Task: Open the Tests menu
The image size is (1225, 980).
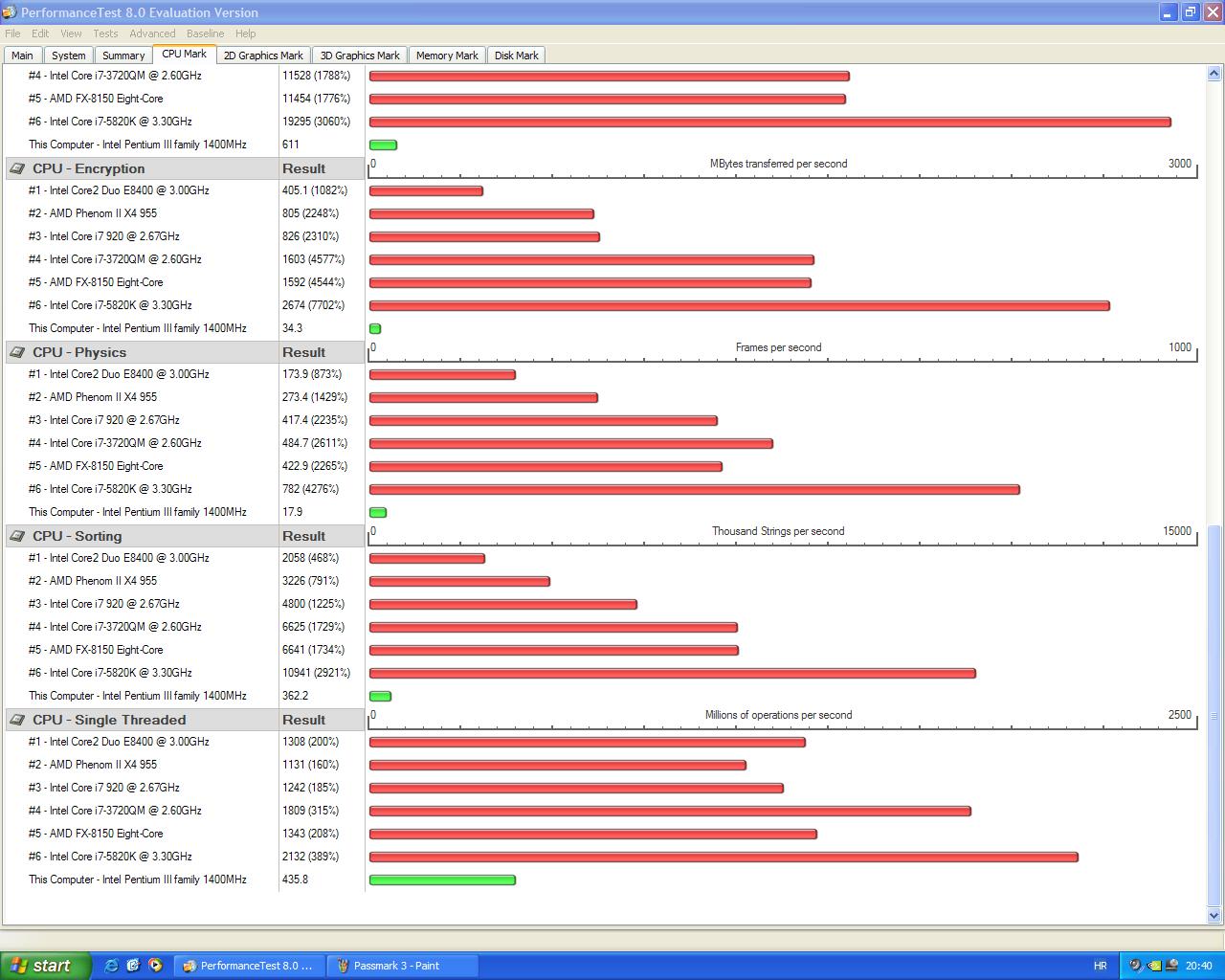Action: (x=106, y=33)
